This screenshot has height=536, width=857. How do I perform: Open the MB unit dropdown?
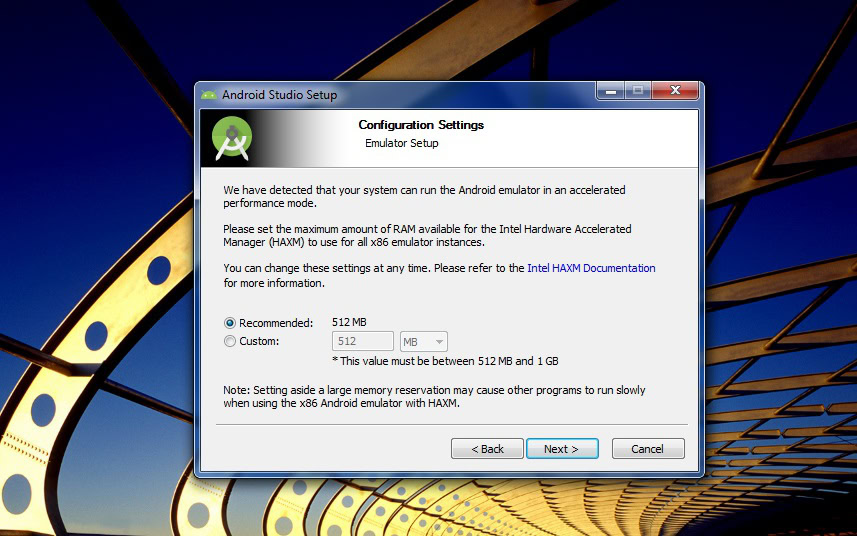(x=424, y=341)
